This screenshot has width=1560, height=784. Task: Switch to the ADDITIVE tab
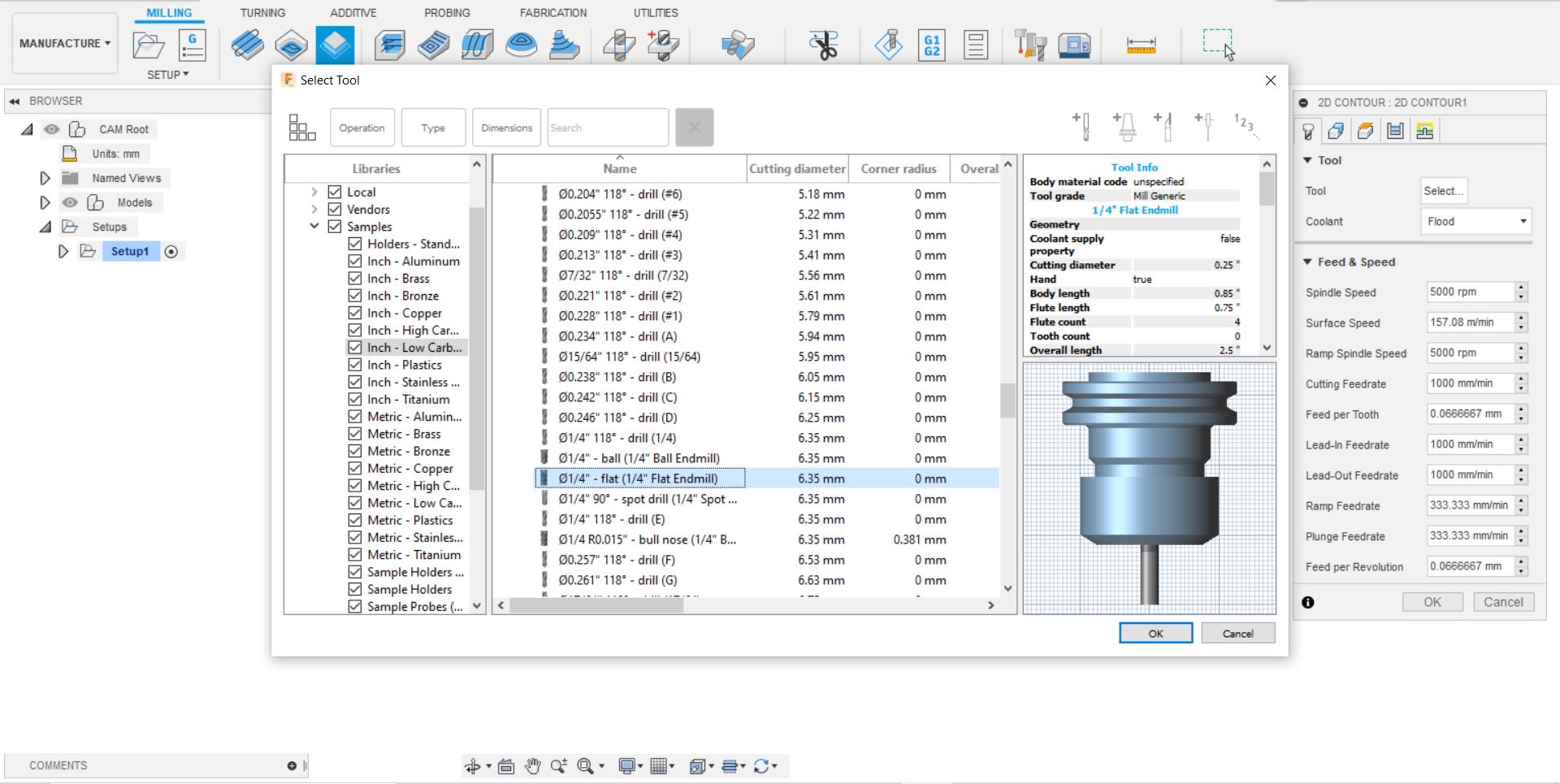click(x=353, y=13)
